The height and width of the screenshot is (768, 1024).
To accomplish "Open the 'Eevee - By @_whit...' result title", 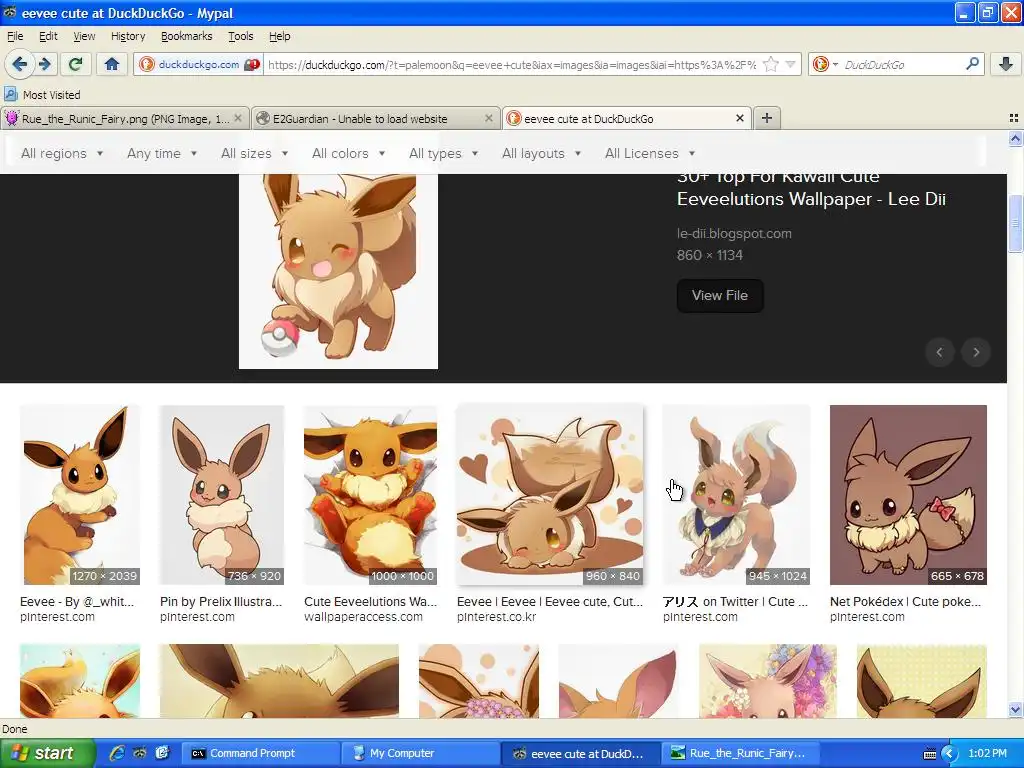I will [x=77, y=601].
